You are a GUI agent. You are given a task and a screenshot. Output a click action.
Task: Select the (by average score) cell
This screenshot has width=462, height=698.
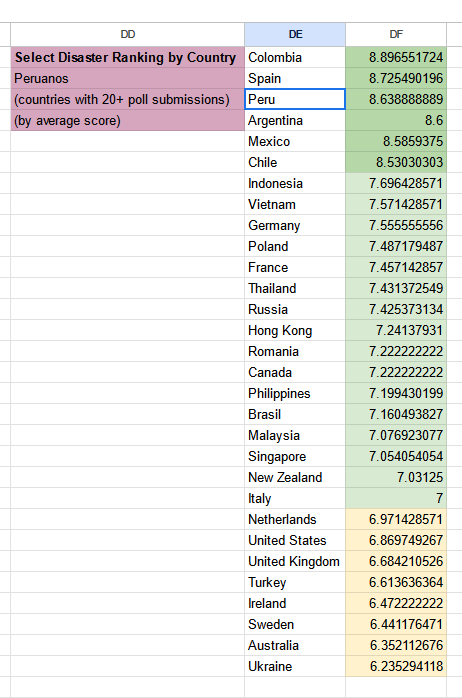pos(128,120)
